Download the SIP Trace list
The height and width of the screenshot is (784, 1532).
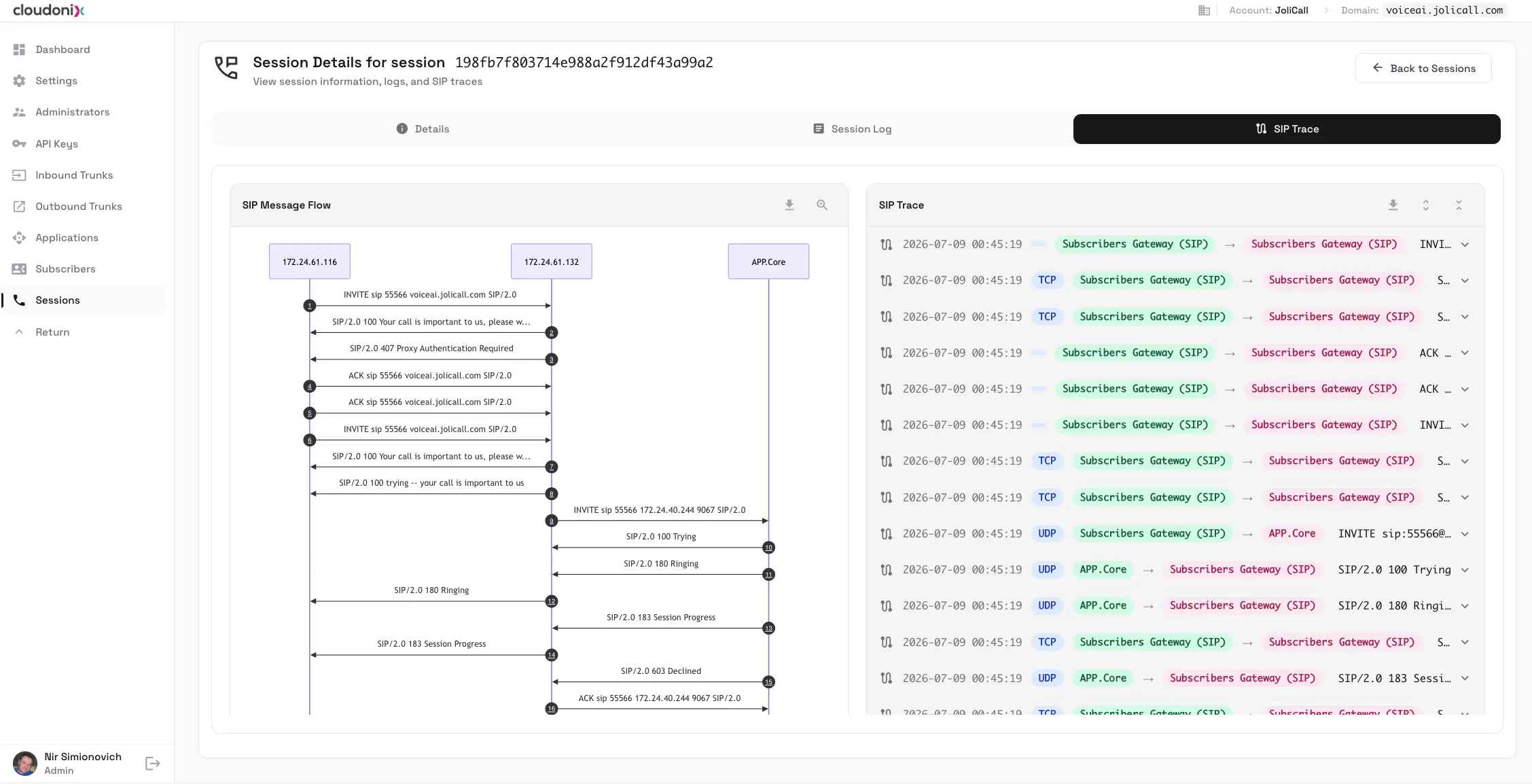[1393, 205]
